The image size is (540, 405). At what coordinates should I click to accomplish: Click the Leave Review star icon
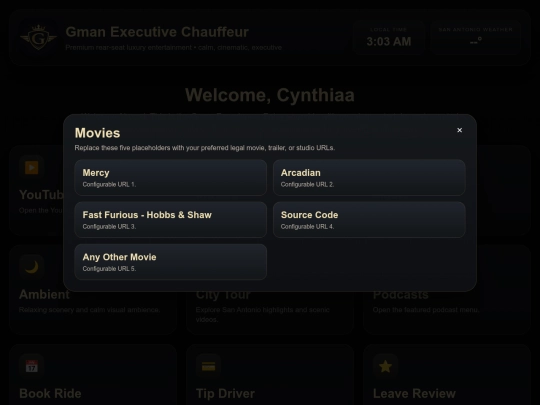coord(385,366)
